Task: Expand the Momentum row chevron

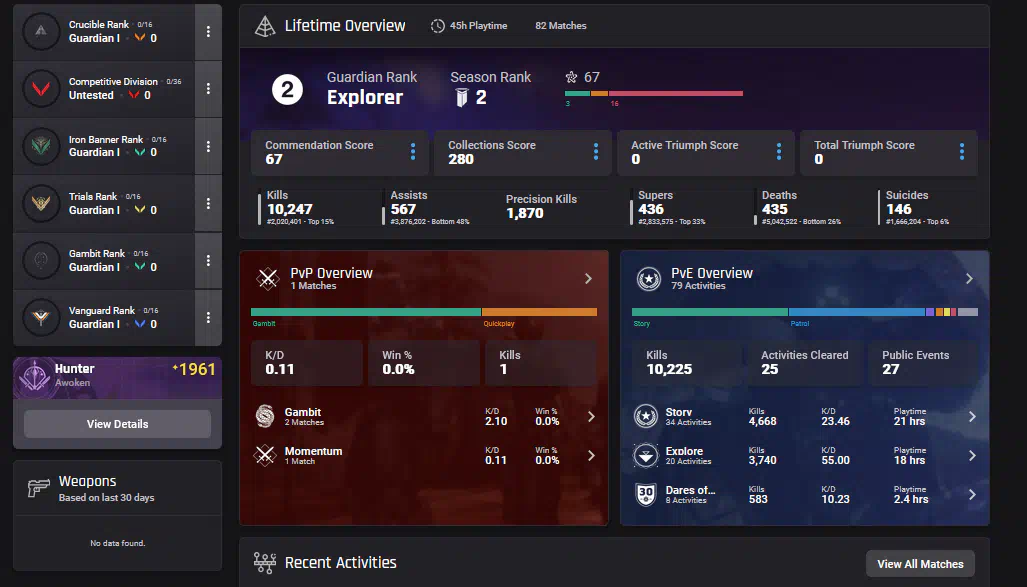Action: pos(591,455)
